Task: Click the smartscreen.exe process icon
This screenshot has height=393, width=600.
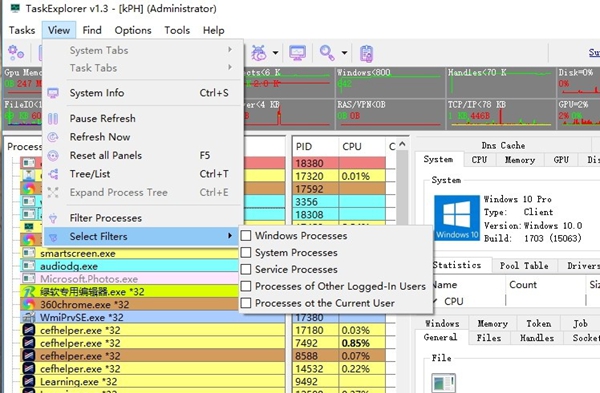Action: pos(29,253)
